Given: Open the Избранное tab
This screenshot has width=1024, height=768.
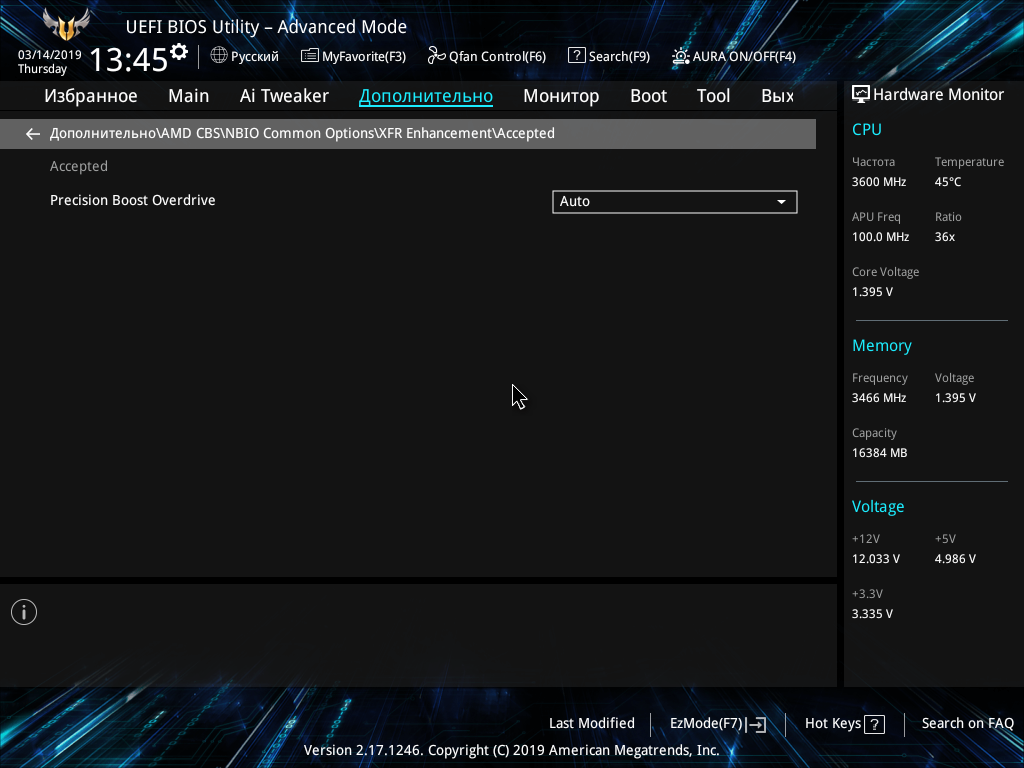Looking at the screenshot, I should coord(91,96).
